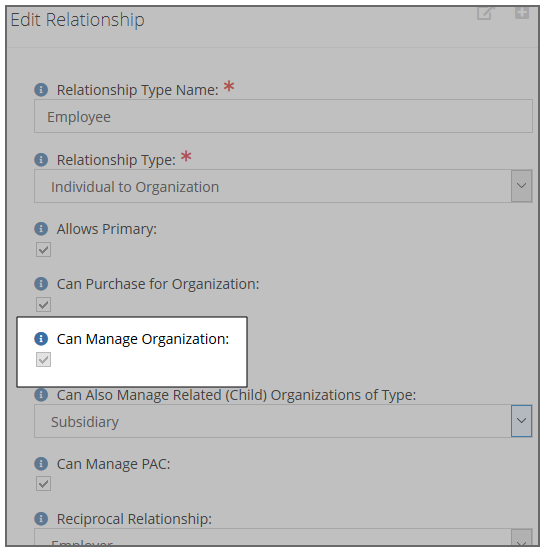Click info icon next to Relationship Type label
Screen dimensions: 545x552
click(41, 159)
